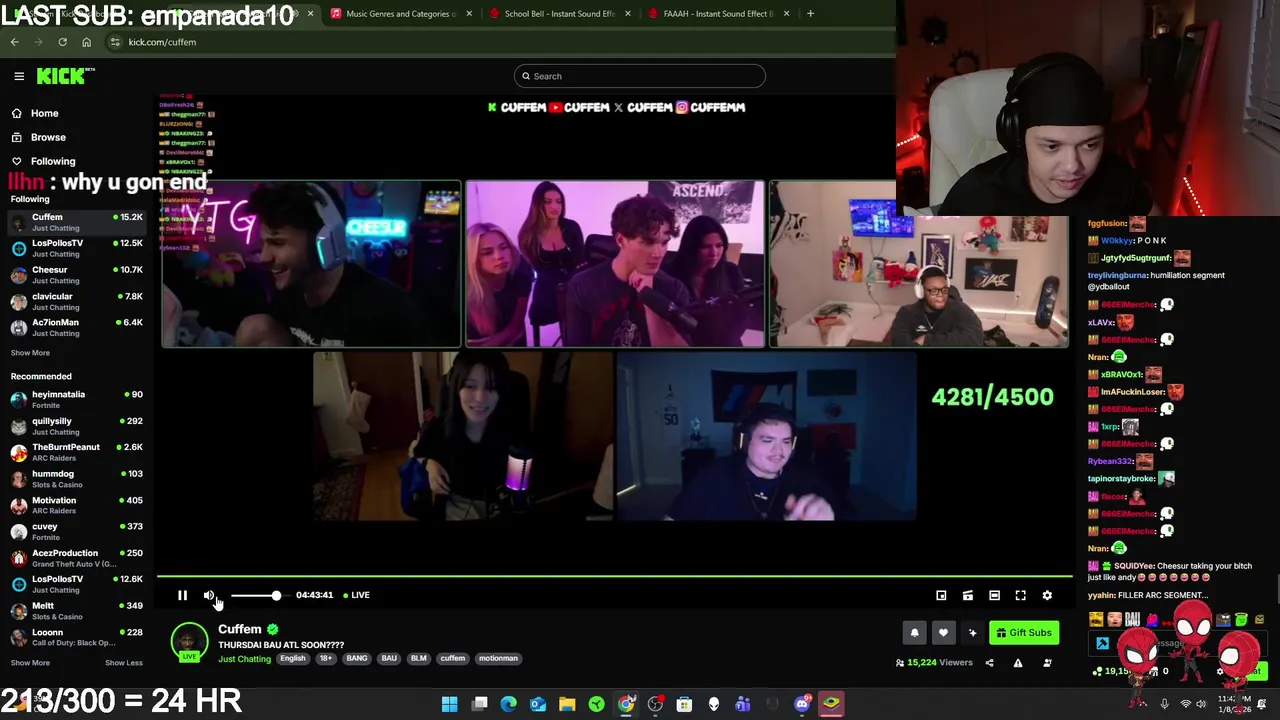Toggle theater mode in the player
This screenshot has height=720, width=1280.
tap(994, 595)
